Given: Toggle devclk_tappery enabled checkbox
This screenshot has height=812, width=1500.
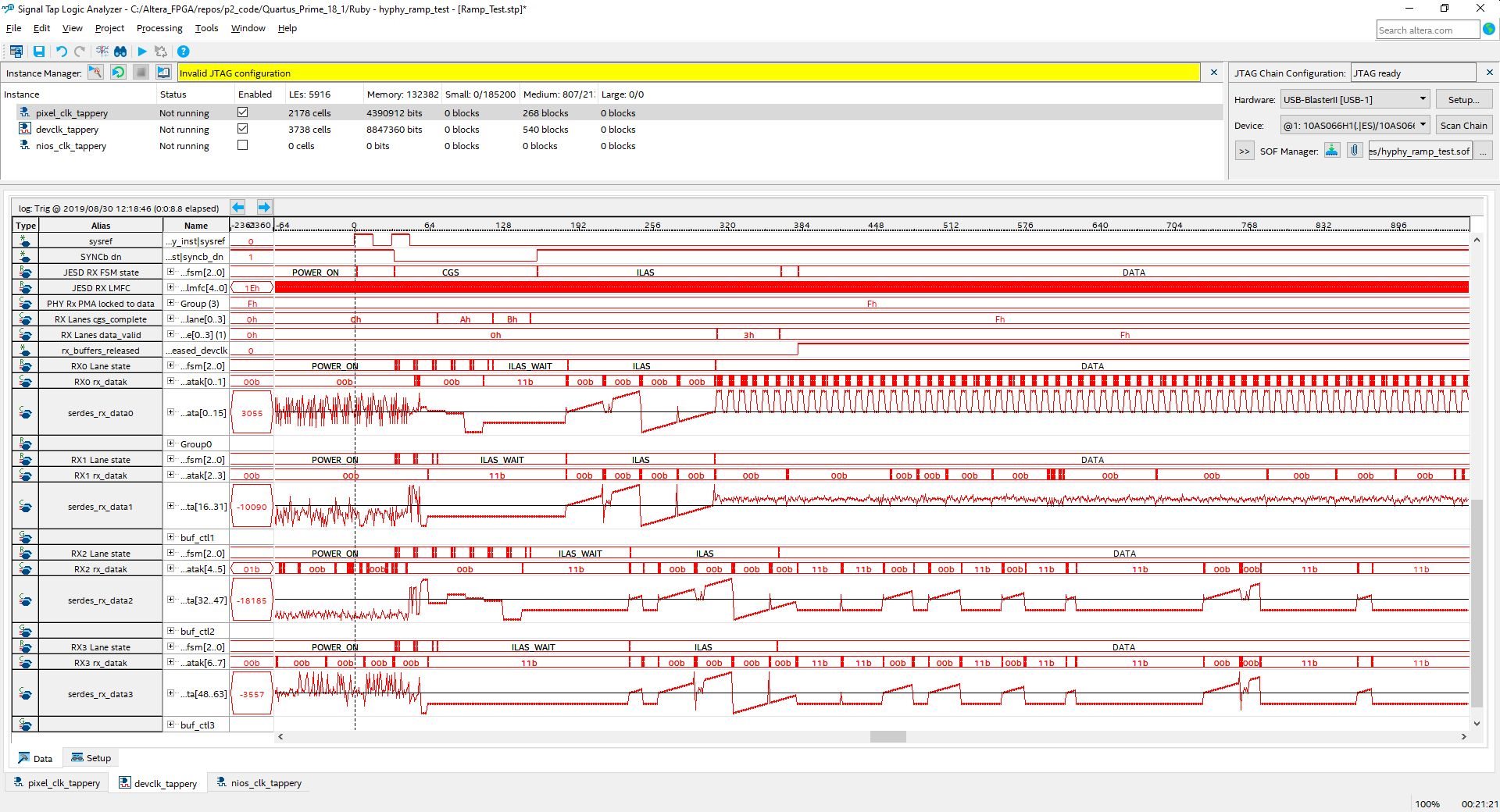Looking at the screenshot, I should 243,129.
